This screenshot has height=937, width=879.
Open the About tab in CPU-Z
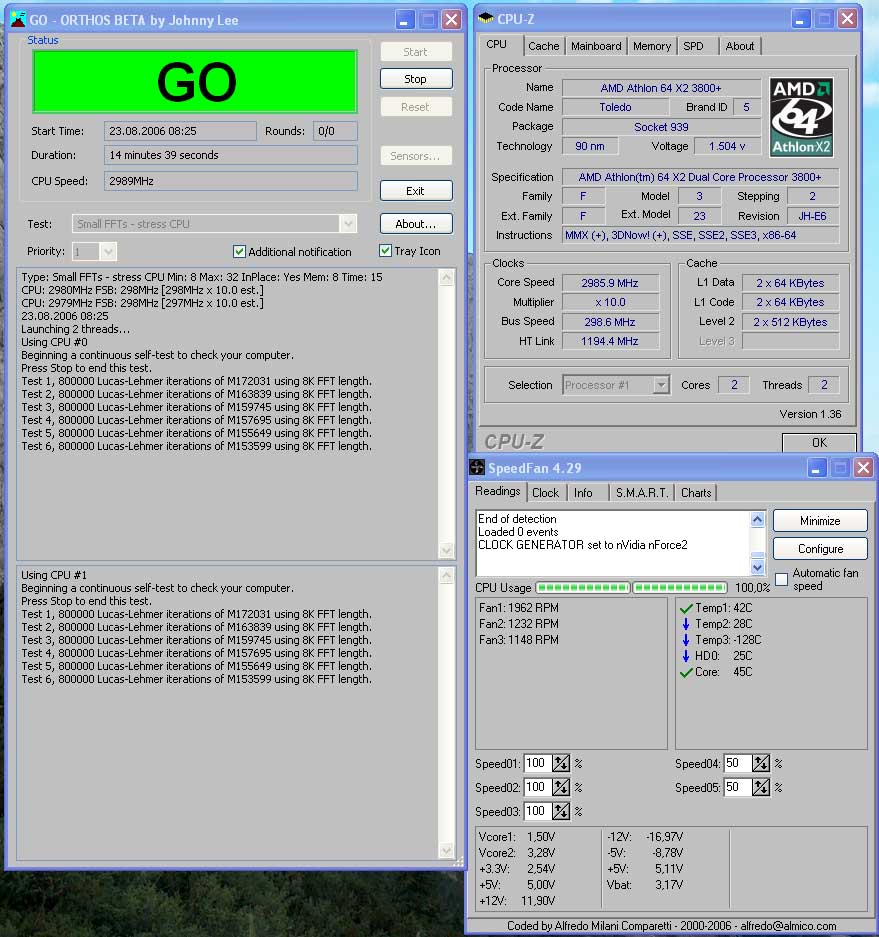click(x=740, y=46)
